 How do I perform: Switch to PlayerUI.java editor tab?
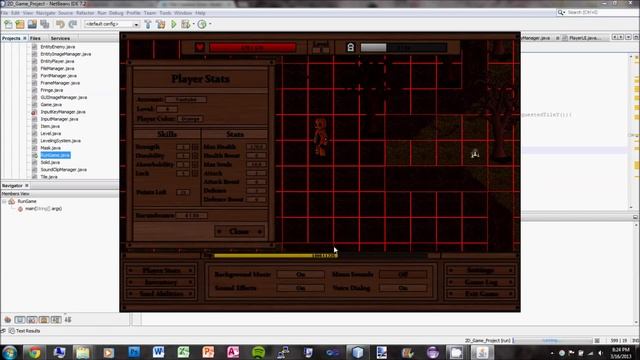[584, 38]
